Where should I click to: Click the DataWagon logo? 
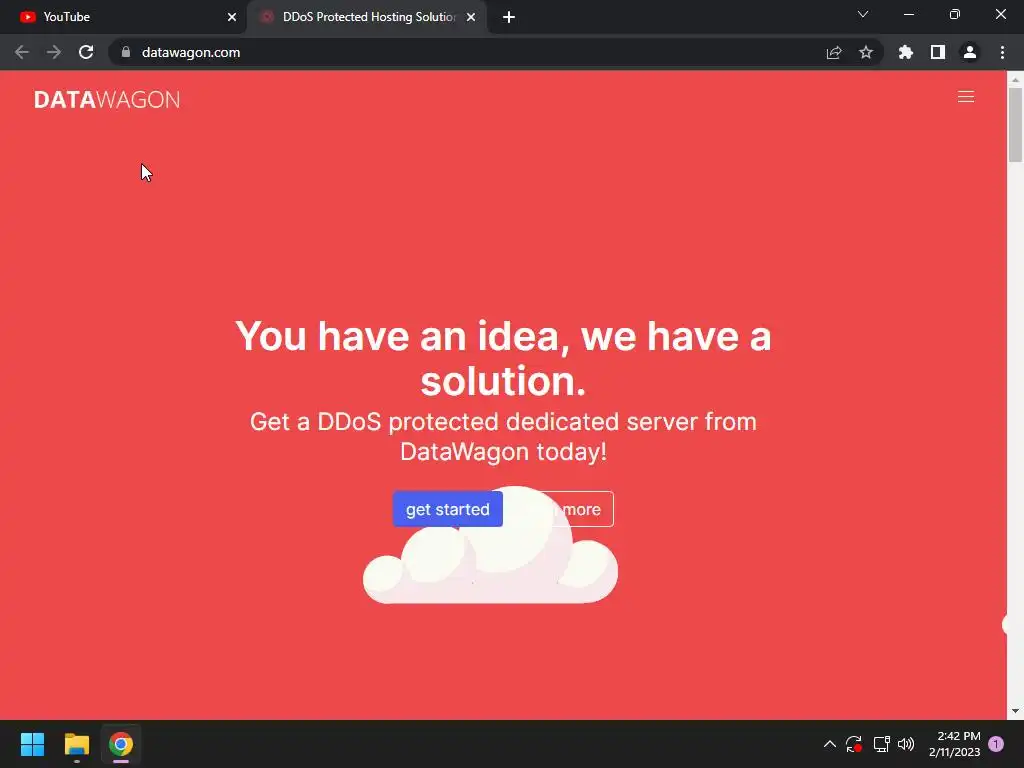107,99
